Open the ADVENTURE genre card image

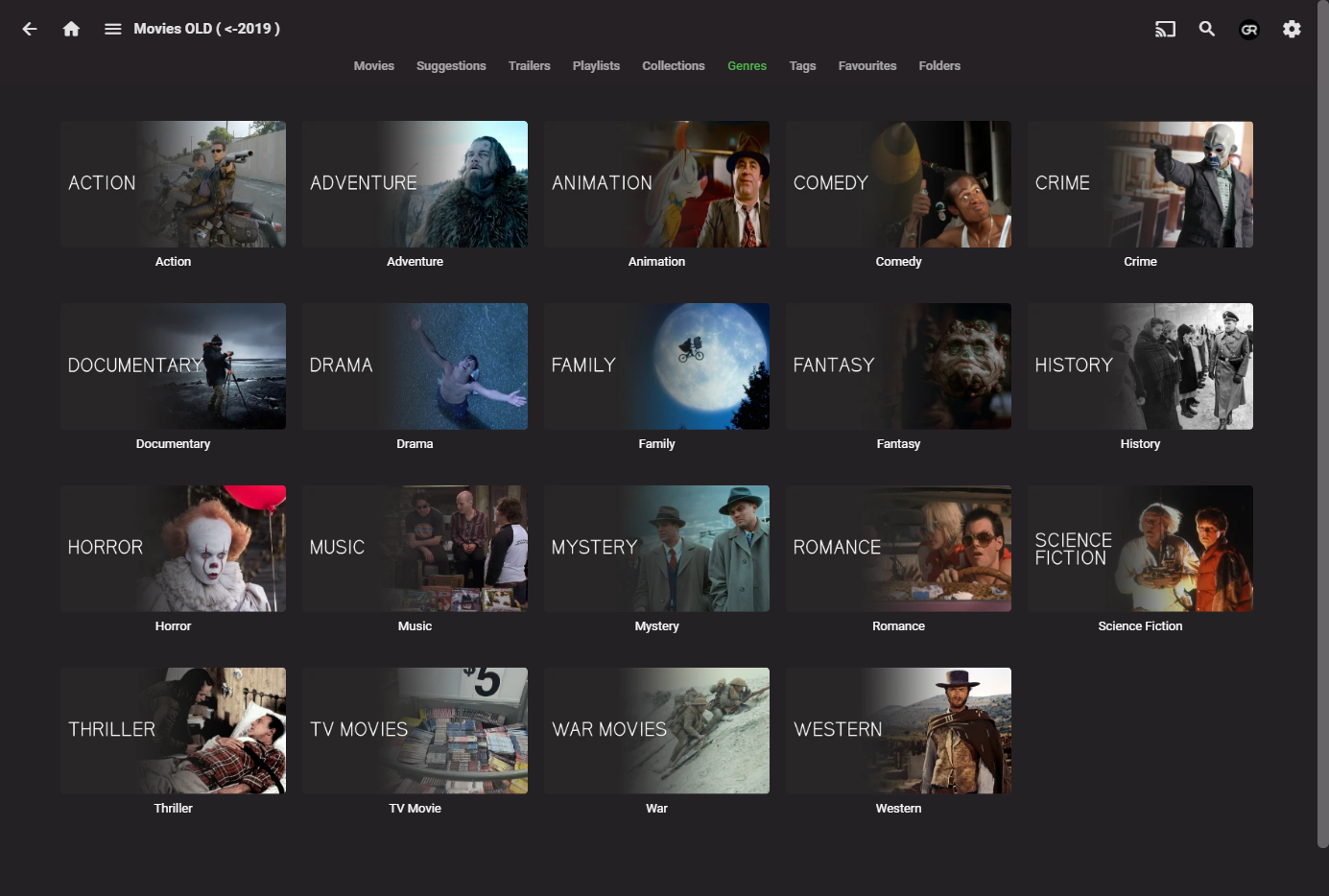pos(415,184)
